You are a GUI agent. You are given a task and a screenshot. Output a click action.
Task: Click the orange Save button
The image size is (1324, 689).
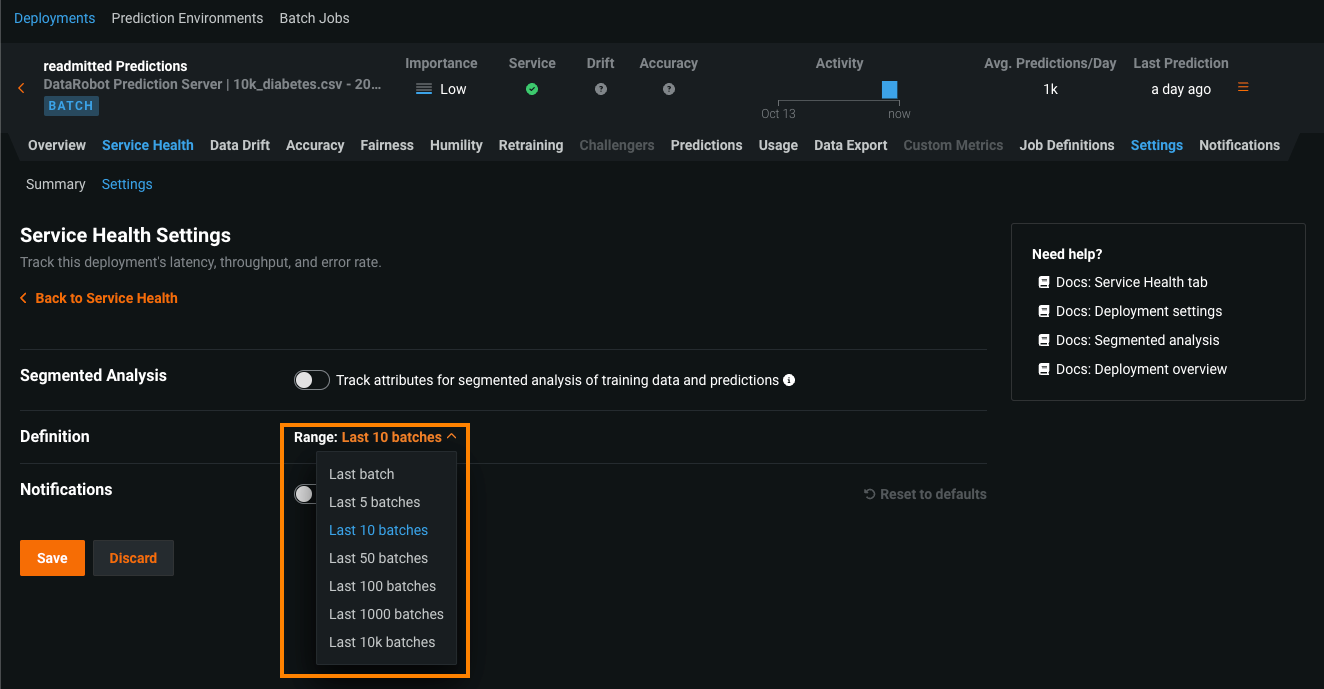click(x=52, y=558)
